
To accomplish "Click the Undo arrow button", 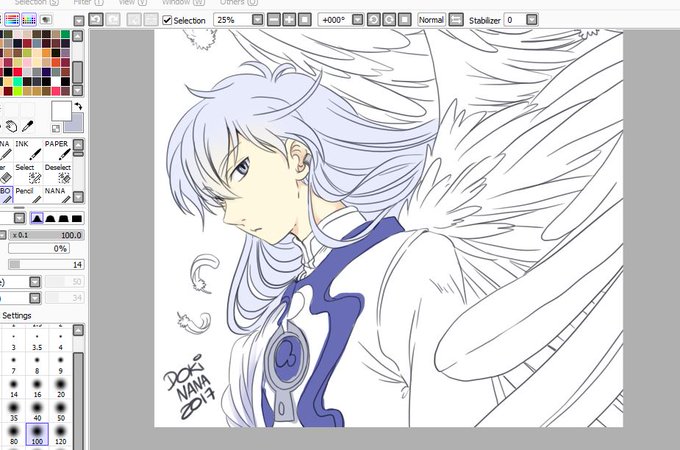I will click(96, 20).
